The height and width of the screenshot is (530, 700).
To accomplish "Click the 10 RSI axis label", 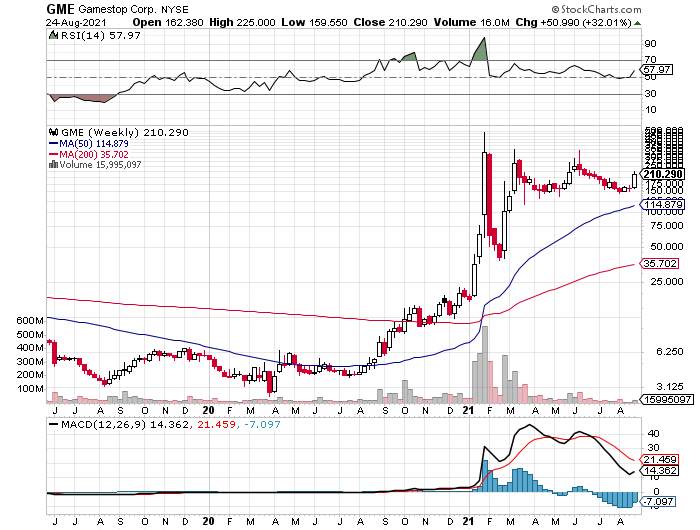I will point(650,109).
